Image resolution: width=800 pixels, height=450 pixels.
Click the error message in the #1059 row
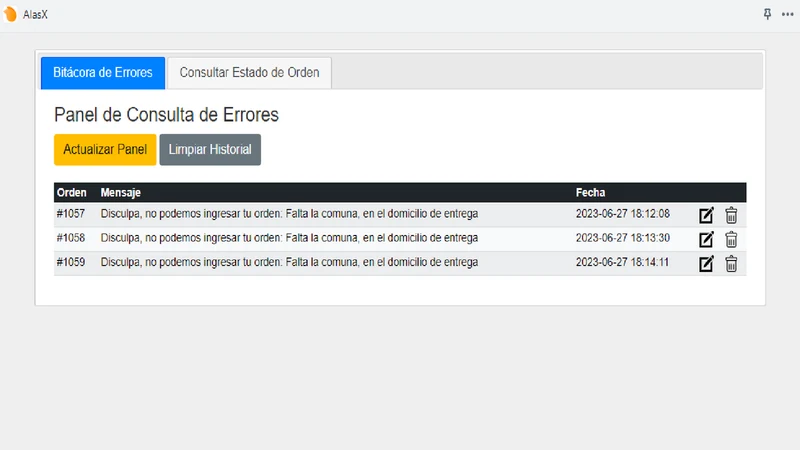[289, 262]
